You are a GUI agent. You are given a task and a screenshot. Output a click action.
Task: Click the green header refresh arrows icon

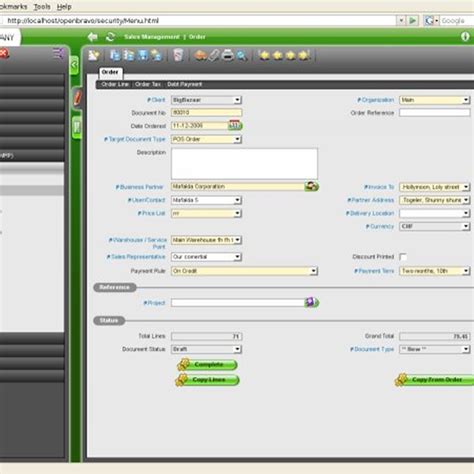coord(110,37)
